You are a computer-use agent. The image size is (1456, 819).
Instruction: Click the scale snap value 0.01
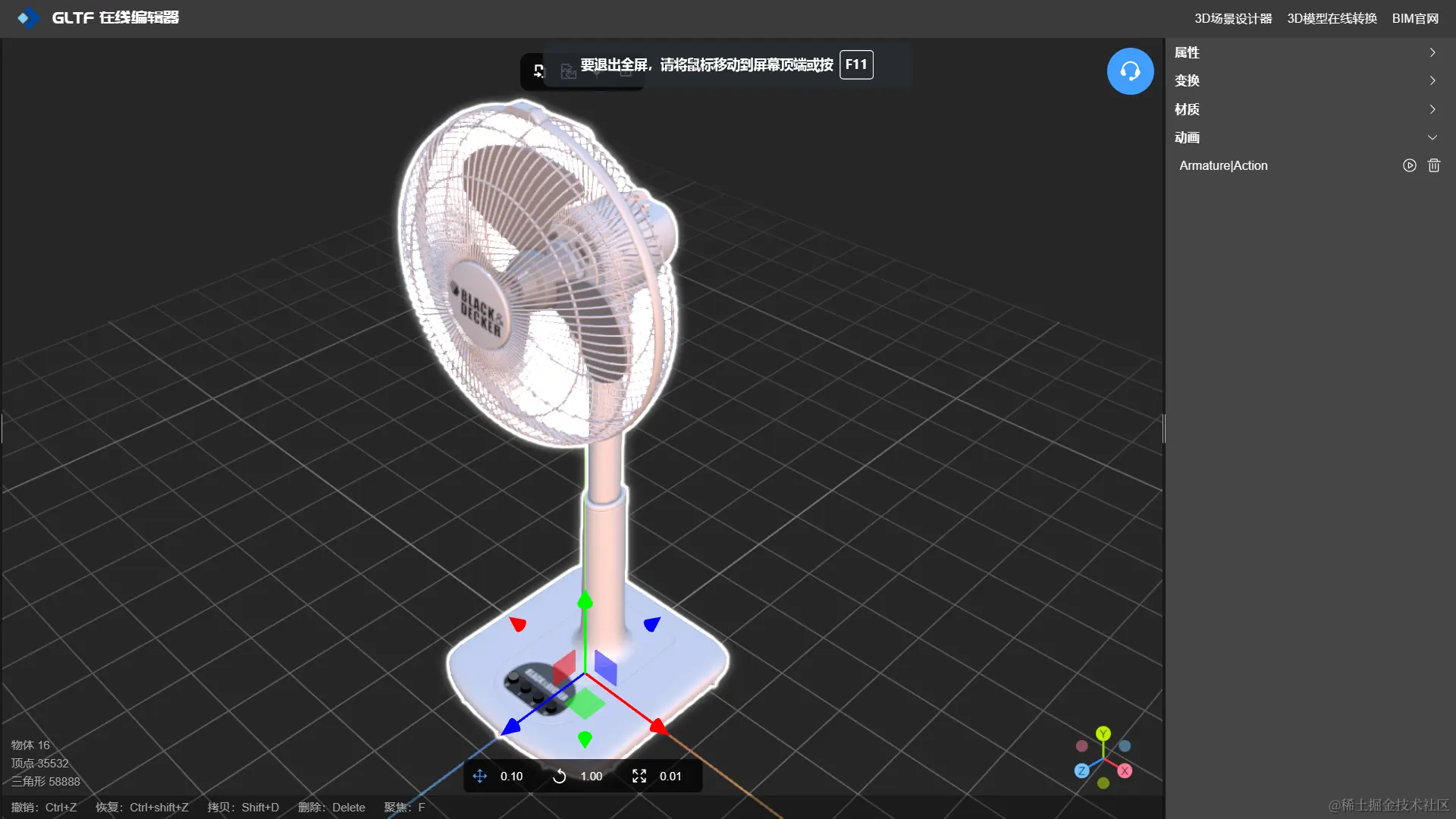[670, 776]
